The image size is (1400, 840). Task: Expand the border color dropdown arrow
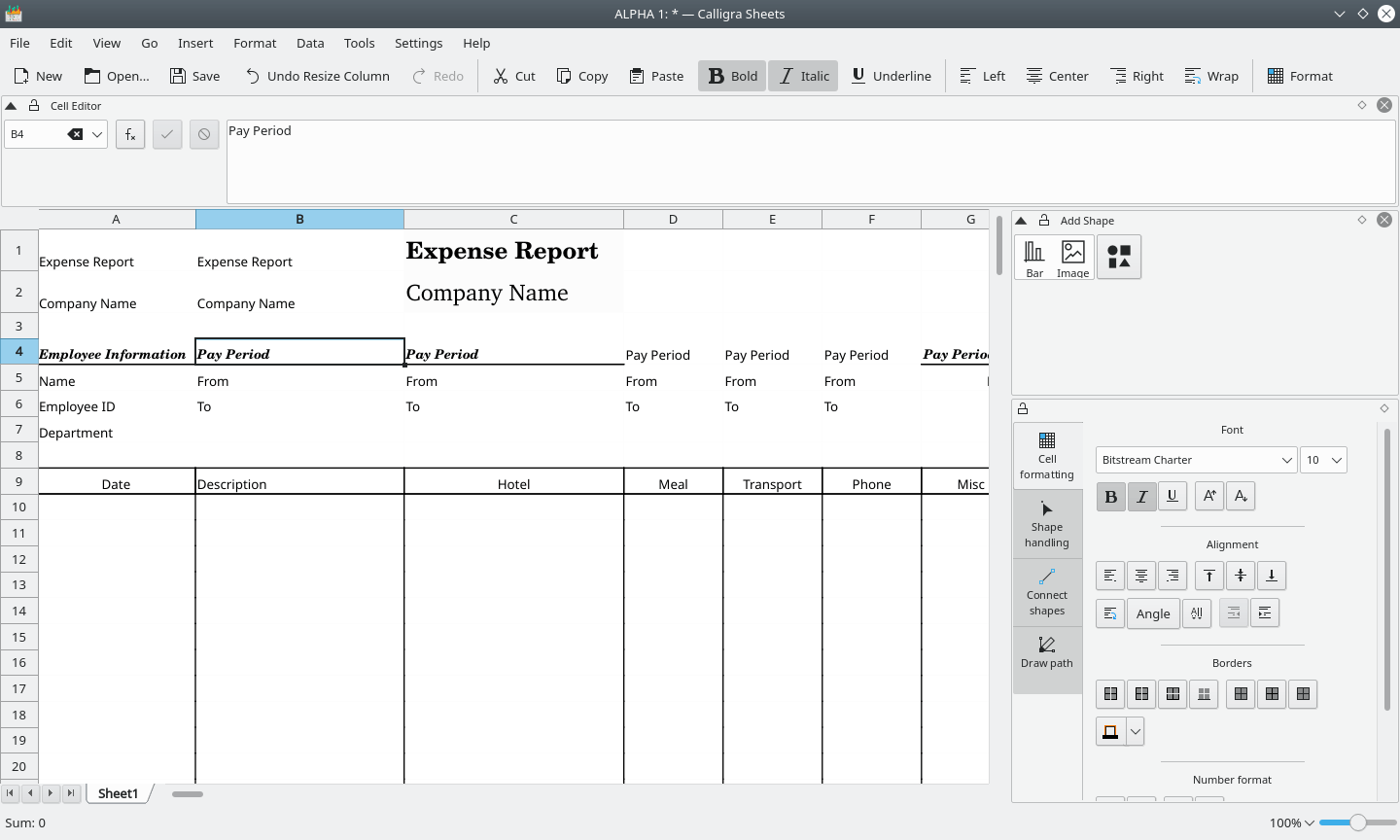coord(1135,731)
